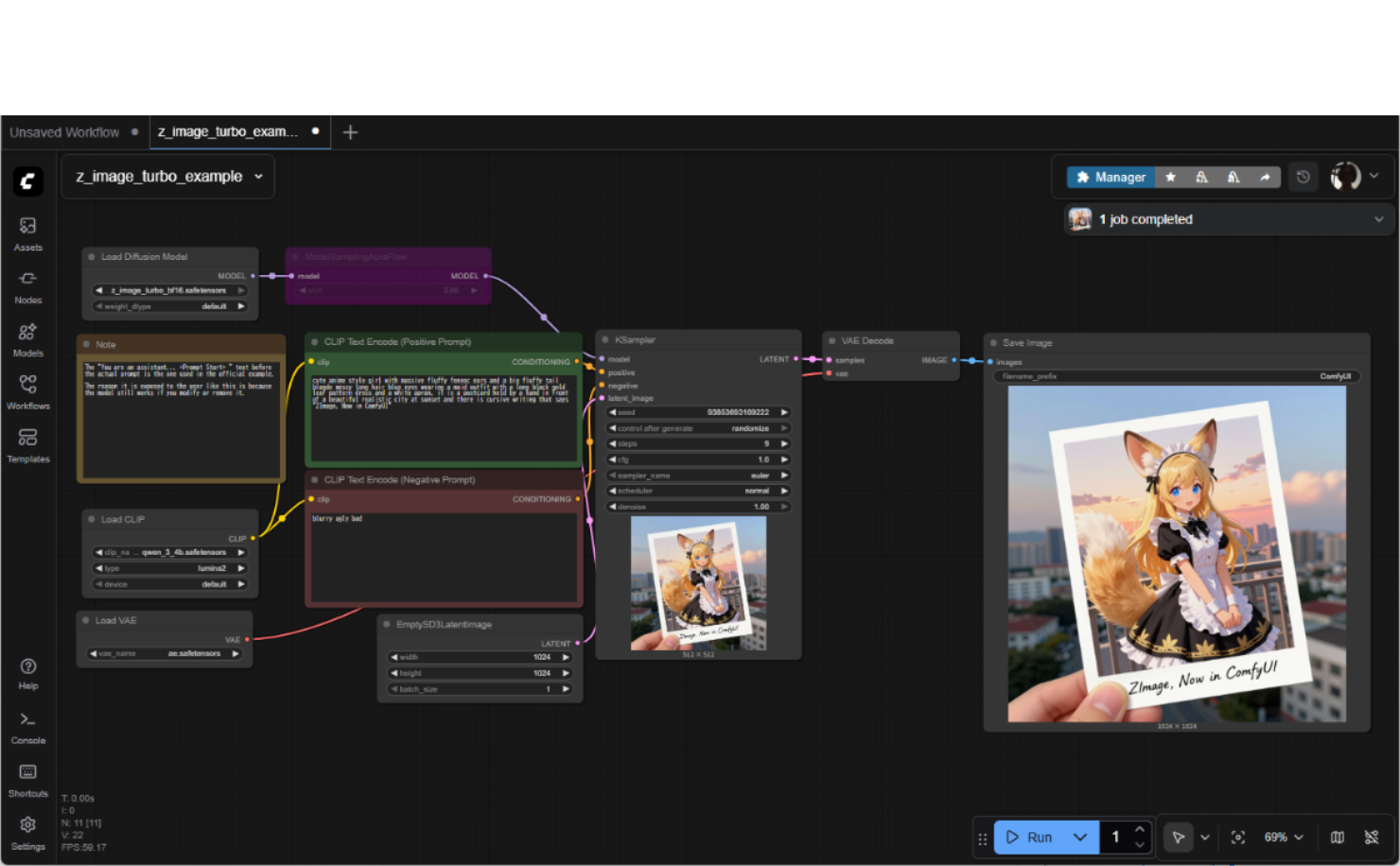Adjust the cfg 1.0 value
Screen dimensions: 1400x866
pos(698,459)
